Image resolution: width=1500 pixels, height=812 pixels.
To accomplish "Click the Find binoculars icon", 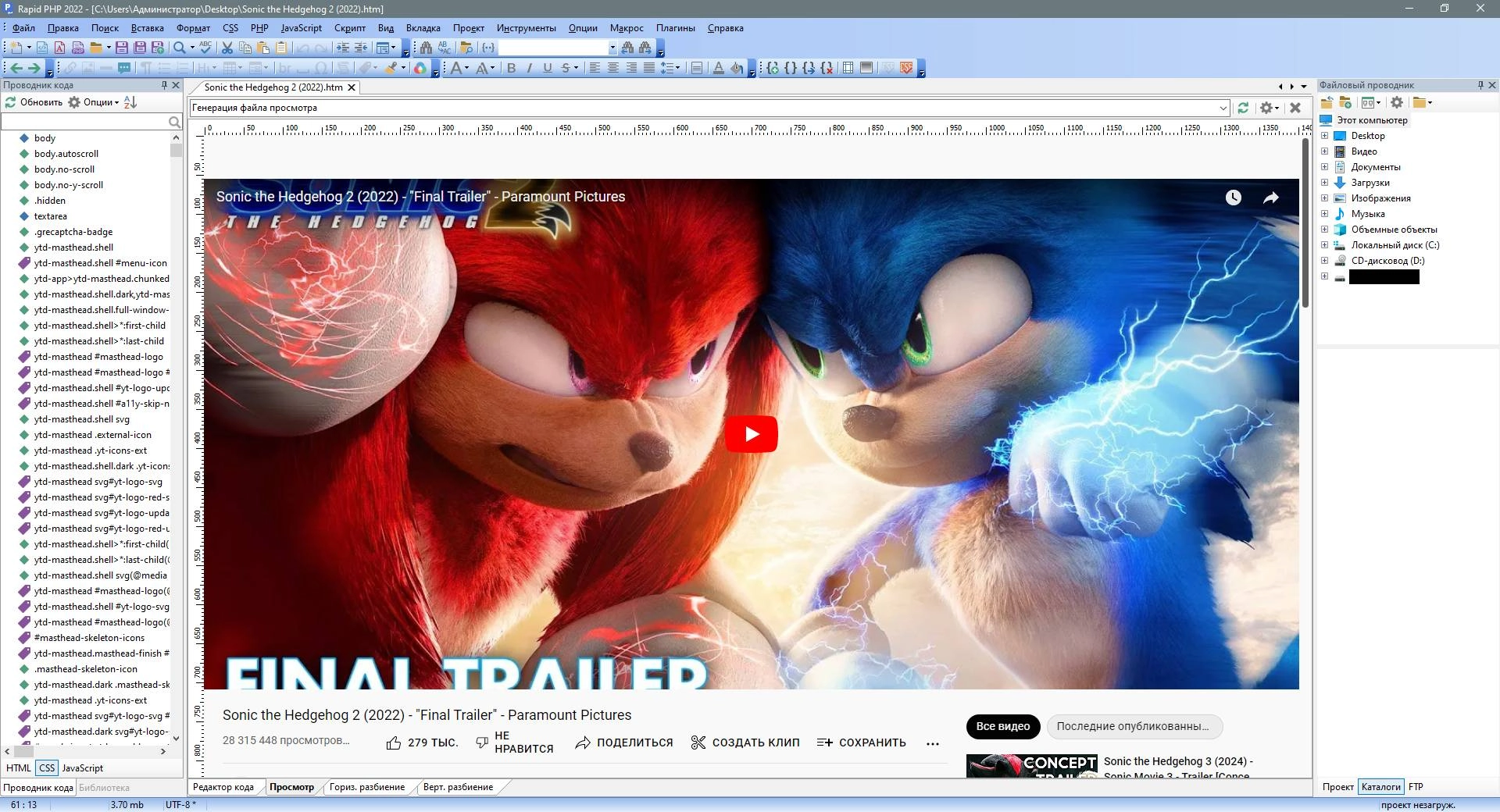I will [x=426, y=48].
